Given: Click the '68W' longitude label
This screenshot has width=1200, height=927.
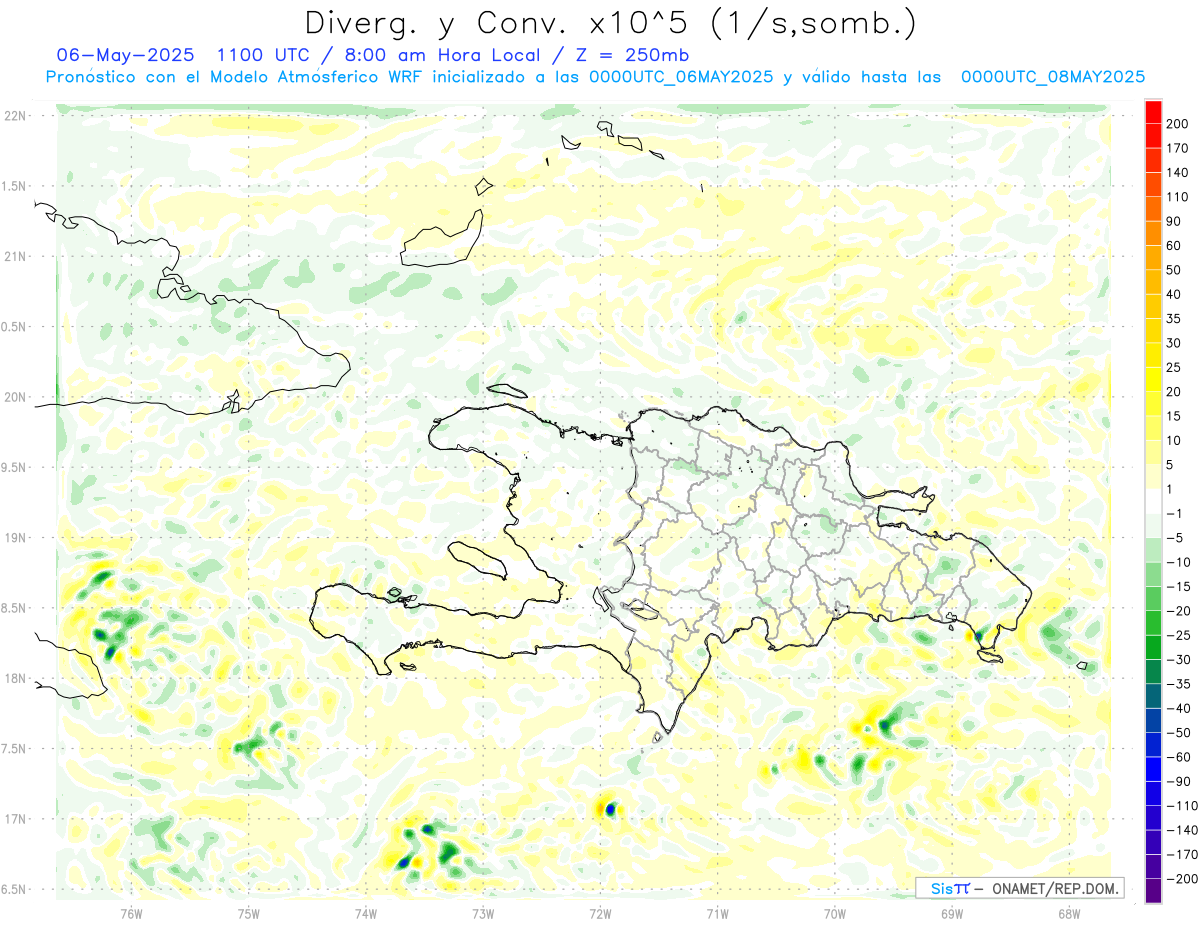Looking at the screenshot, I should point(1069,913).
